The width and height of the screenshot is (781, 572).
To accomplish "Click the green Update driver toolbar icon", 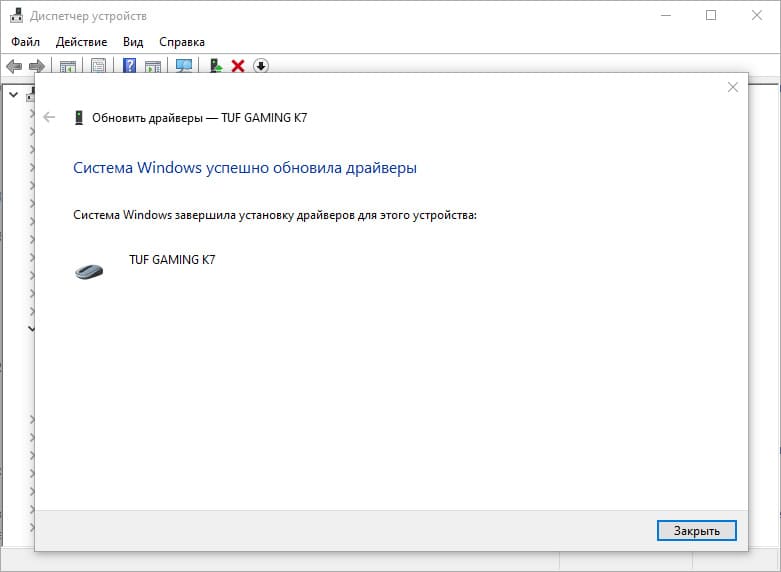I will click(x=216, y=66).
